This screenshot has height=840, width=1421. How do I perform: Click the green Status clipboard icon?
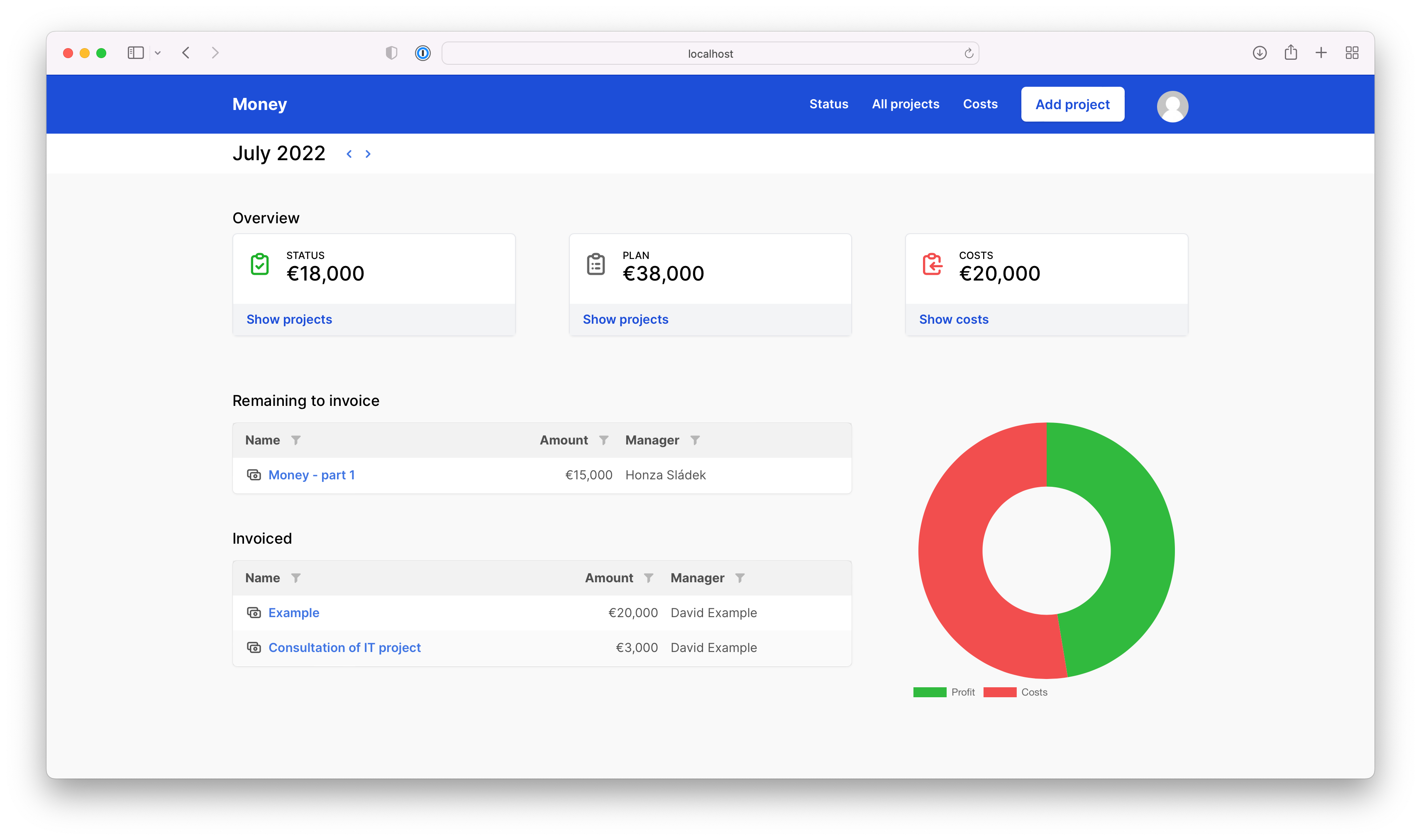(x=260, y=264)
